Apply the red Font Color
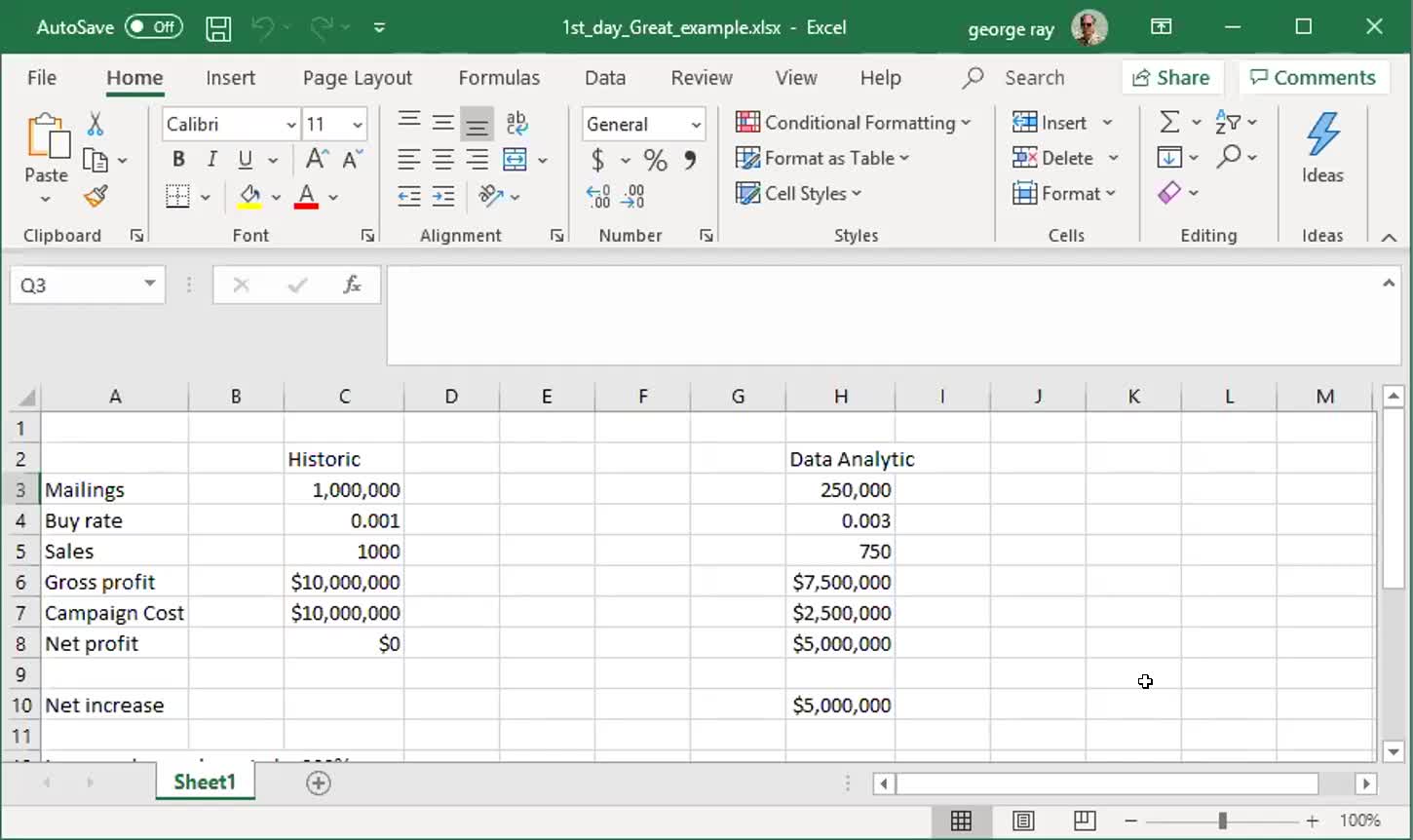 pyautogui.click(x=306, y=197)
